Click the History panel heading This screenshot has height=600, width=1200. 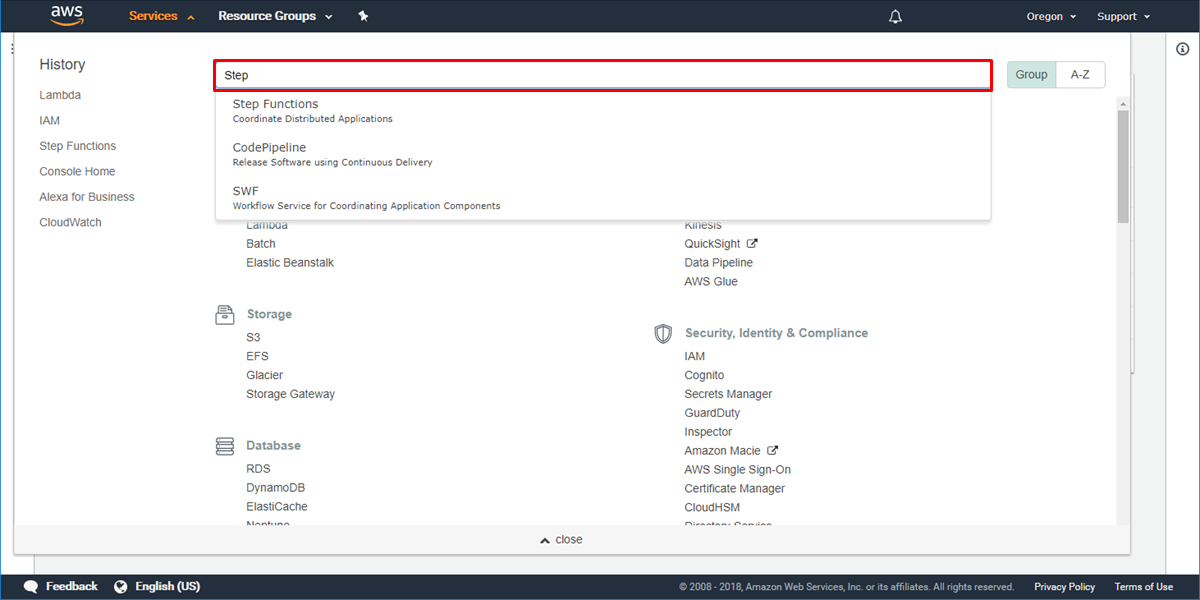pos(62,64)
